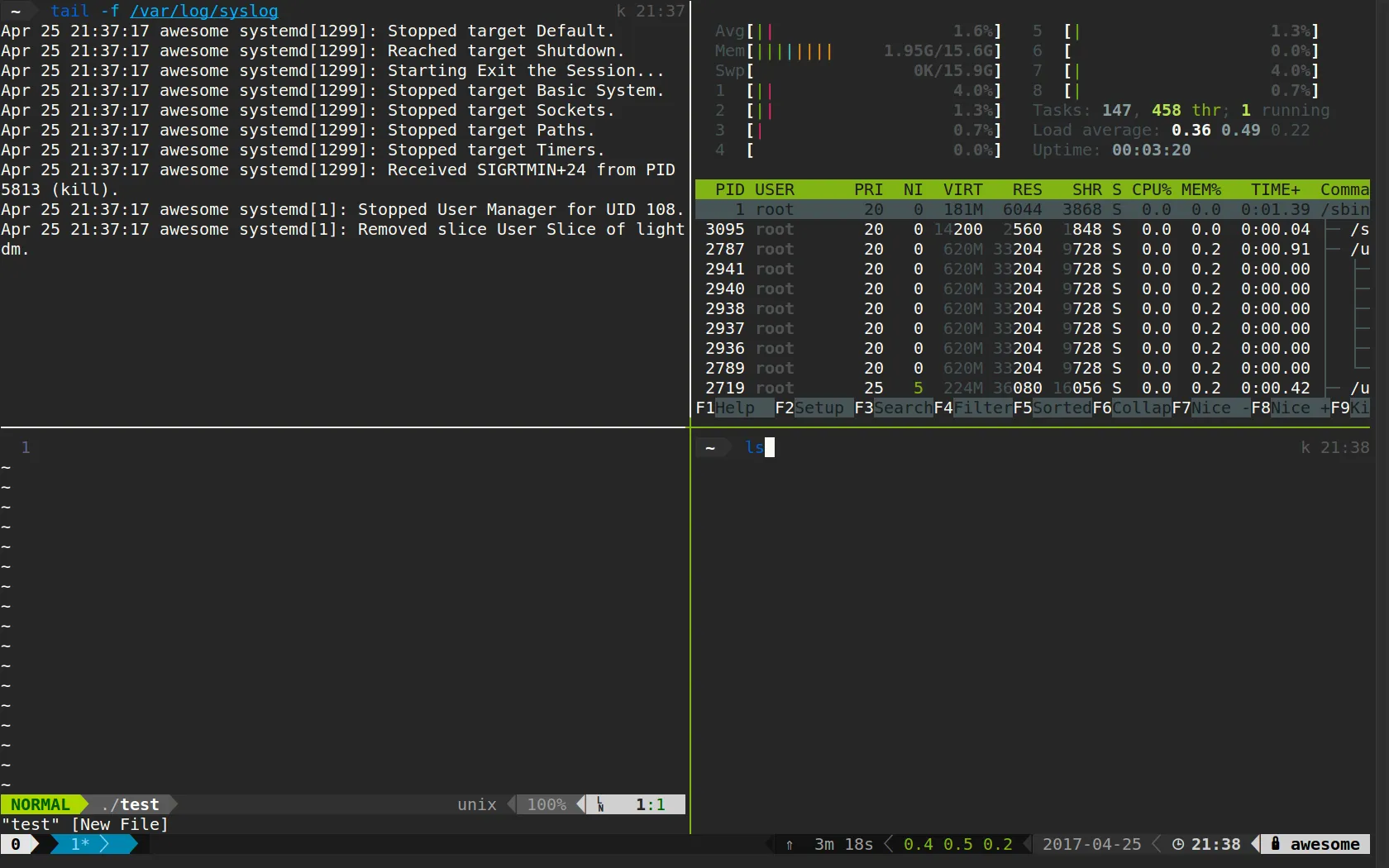Viewport: 1389px width, 868px height.
Task: Sort htop by TIME+ column header
Action: (x=1276, y=189)
